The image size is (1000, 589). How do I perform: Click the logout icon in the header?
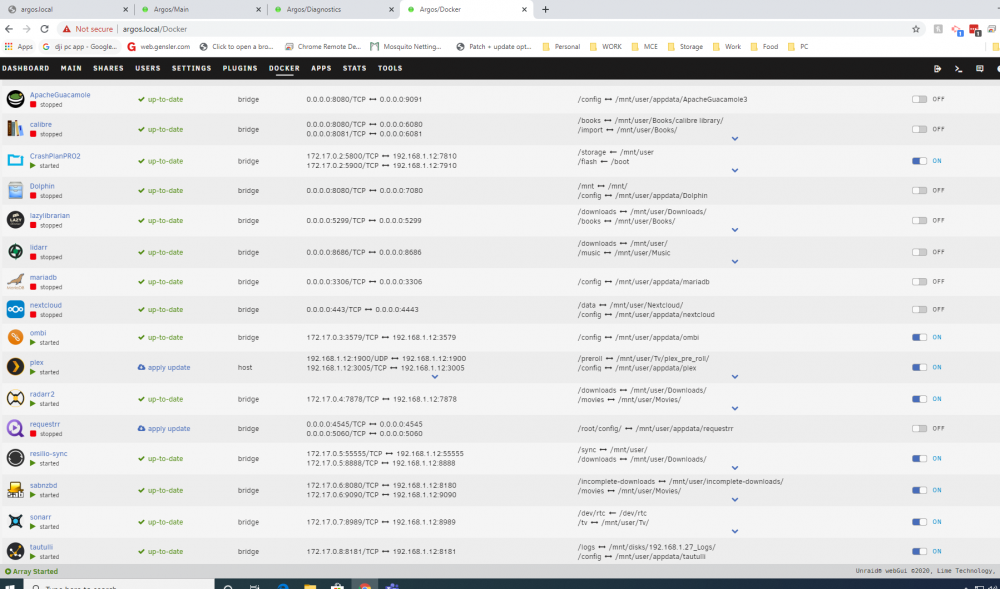pyautogui.click(x=938, y=68)
